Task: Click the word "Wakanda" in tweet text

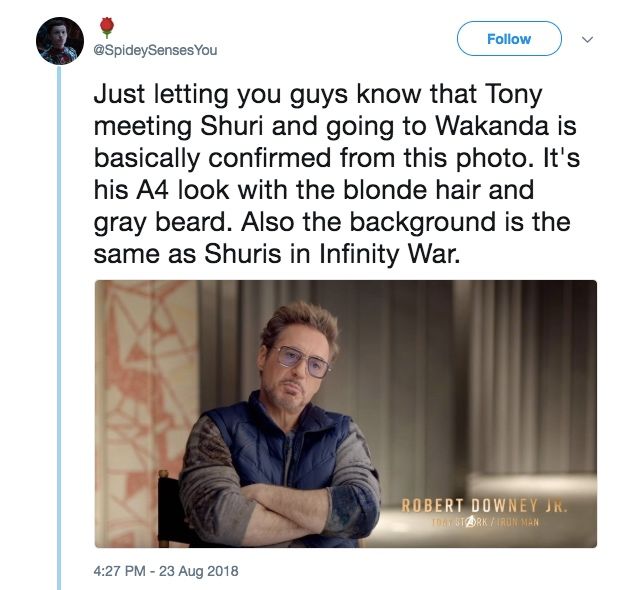Action: coord(492,126)
